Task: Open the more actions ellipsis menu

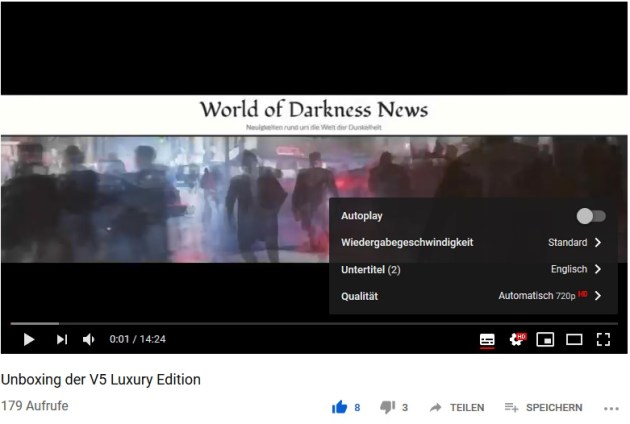Action: [x=611, y=409]
